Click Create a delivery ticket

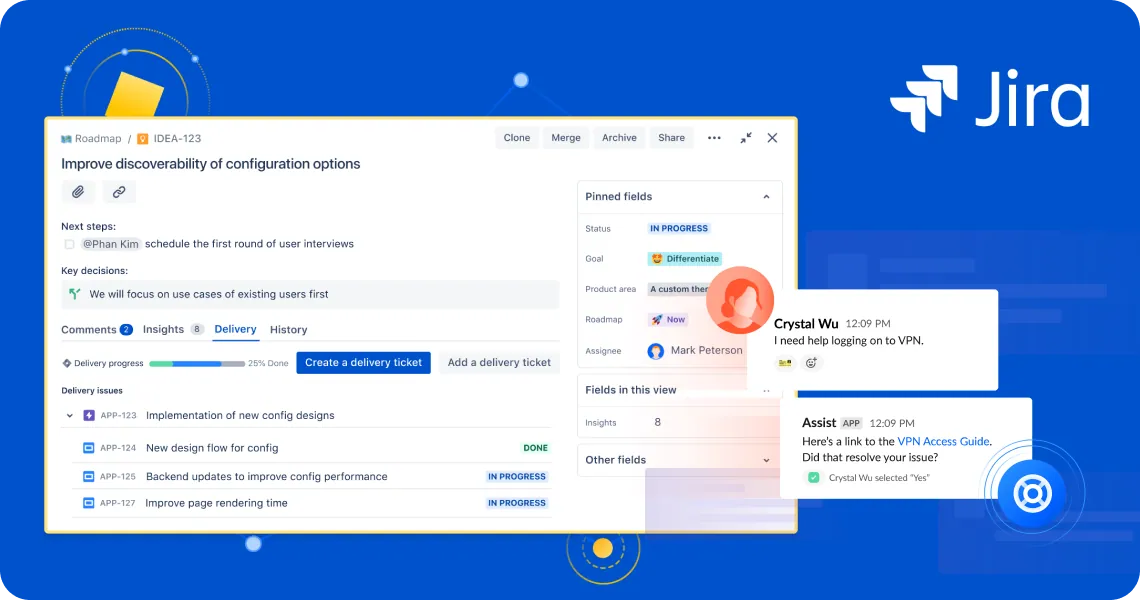coord(364,363)
